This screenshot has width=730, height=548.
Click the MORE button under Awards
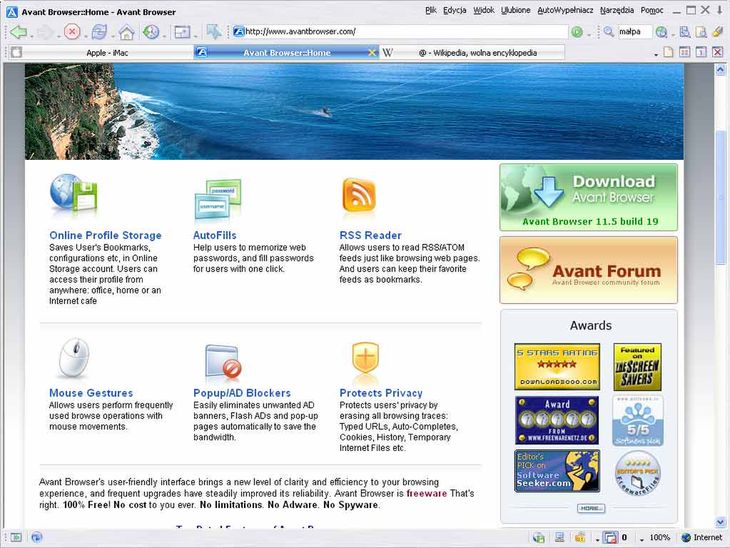(591, 508)
